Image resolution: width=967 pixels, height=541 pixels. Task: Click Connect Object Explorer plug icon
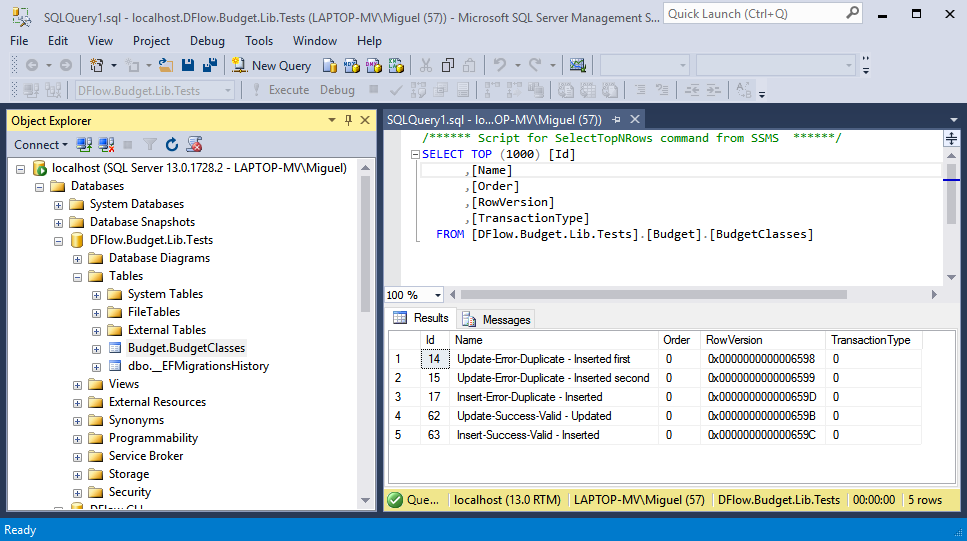[84, 145]
